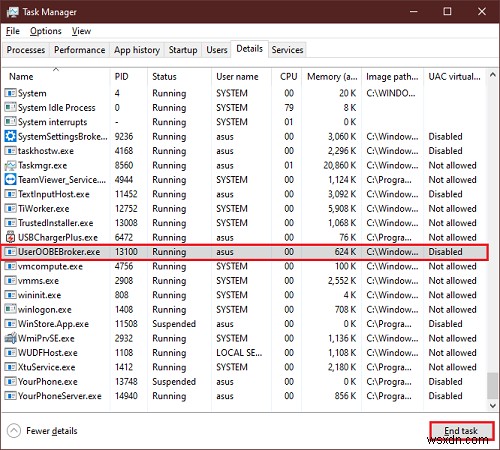Click the 5,908 K memory cell
Image resolution: width=500 pixels, height=450 pixels.
point(342,209)
